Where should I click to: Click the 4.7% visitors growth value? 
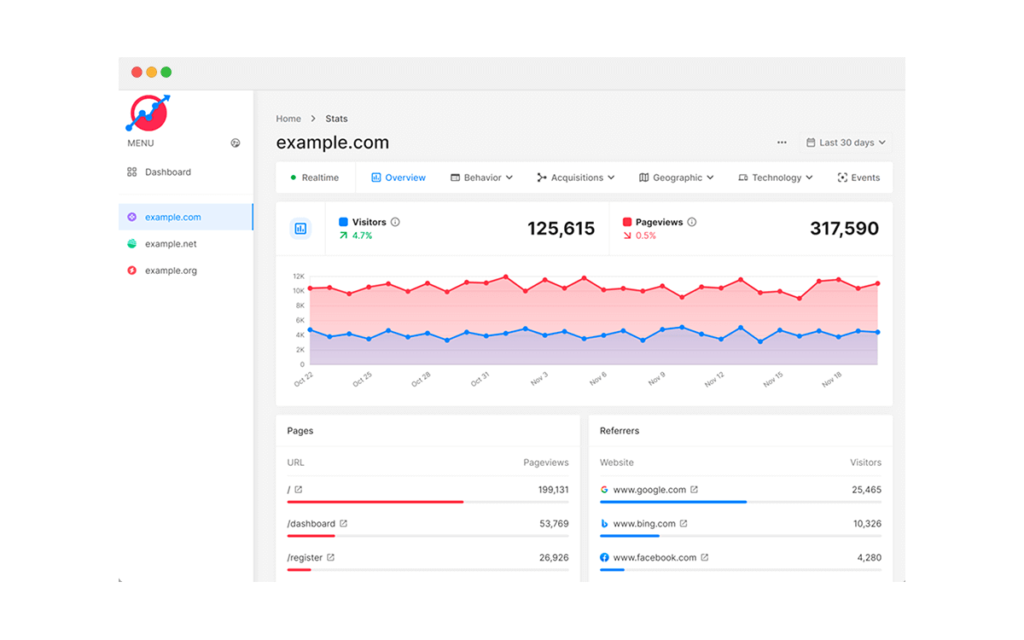pyautogui.click(x=362, y=236)
